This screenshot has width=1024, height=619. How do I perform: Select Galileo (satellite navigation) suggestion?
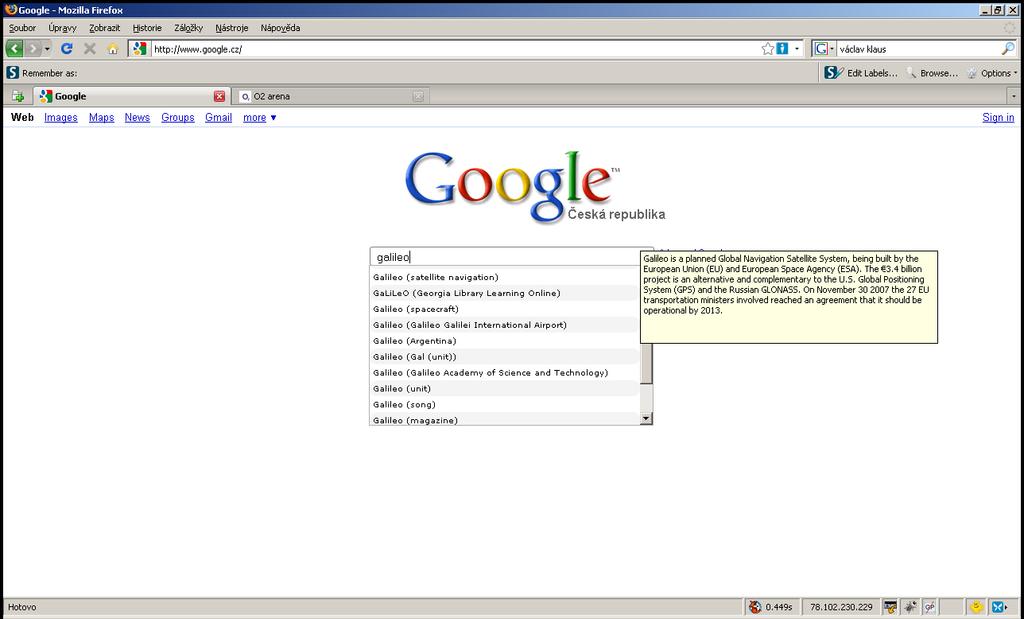point(505,277)
